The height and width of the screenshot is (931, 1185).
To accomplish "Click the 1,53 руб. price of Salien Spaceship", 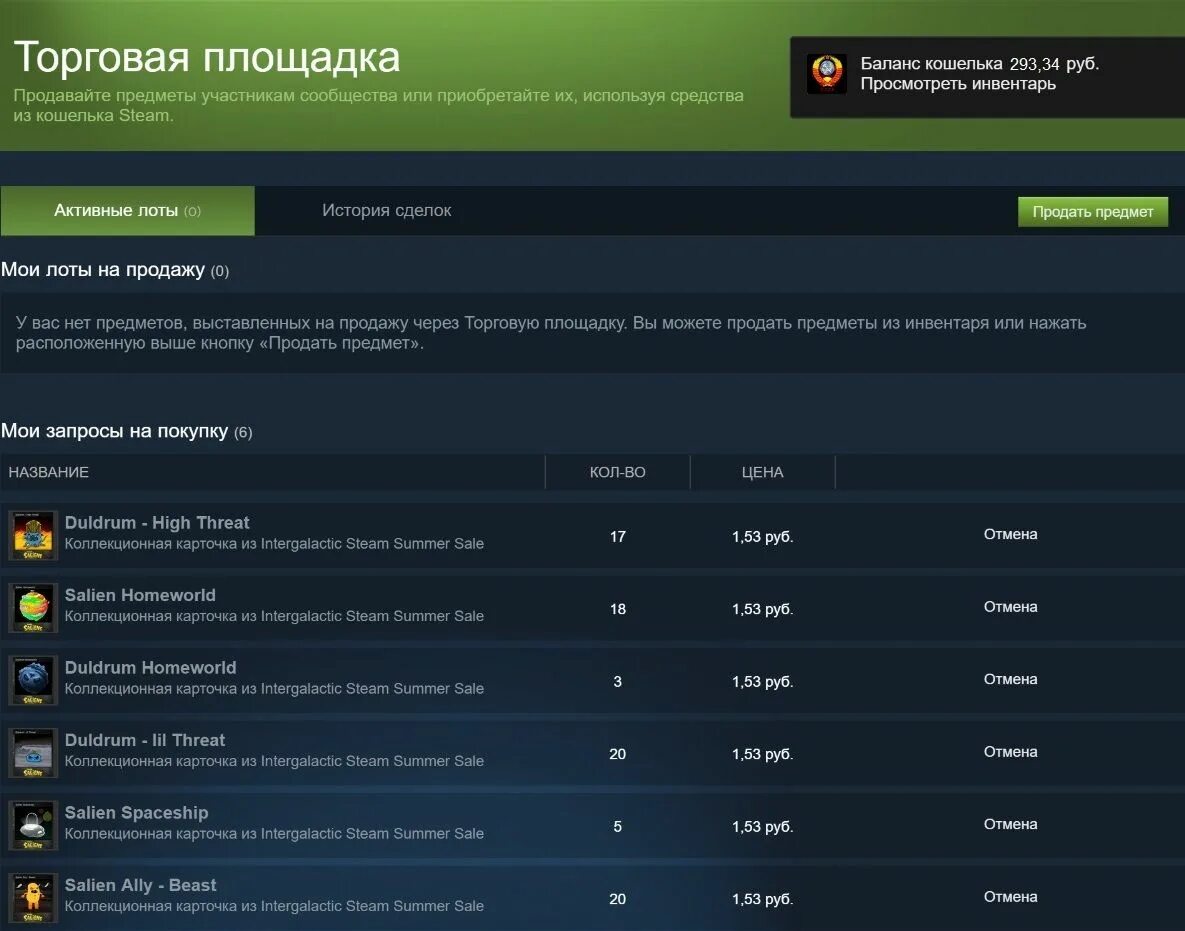I will pos(763,827).
